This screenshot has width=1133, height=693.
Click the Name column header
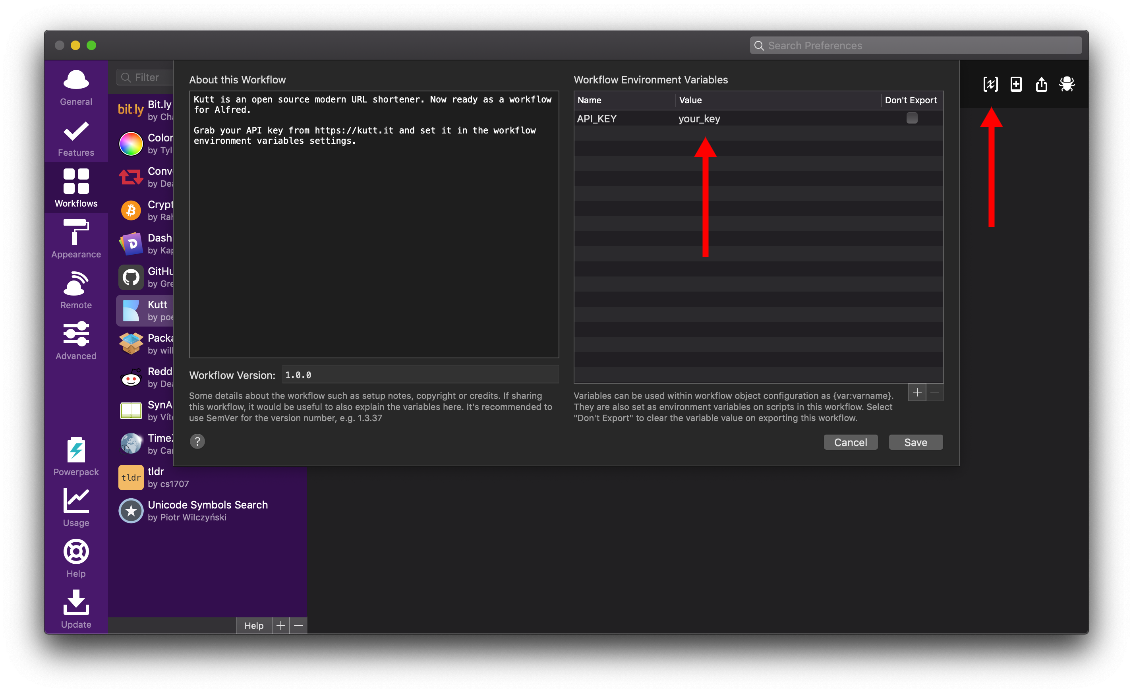click(x=625, y=100)
